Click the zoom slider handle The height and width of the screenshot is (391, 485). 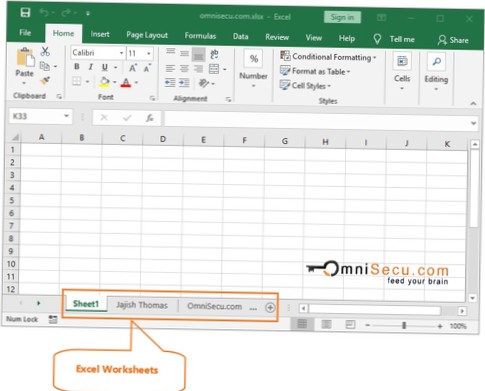tap(404, 325)
